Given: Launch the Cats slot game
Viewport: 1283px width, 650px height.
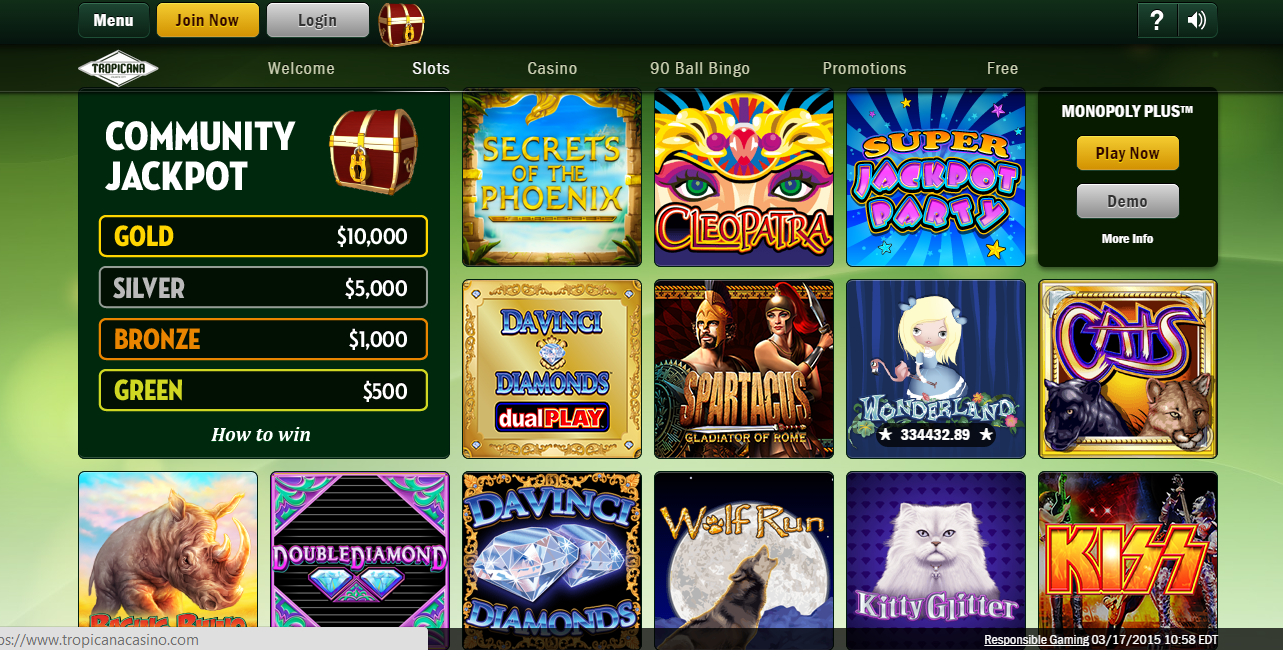Looking at the screenshot, I should (1128, 369).
